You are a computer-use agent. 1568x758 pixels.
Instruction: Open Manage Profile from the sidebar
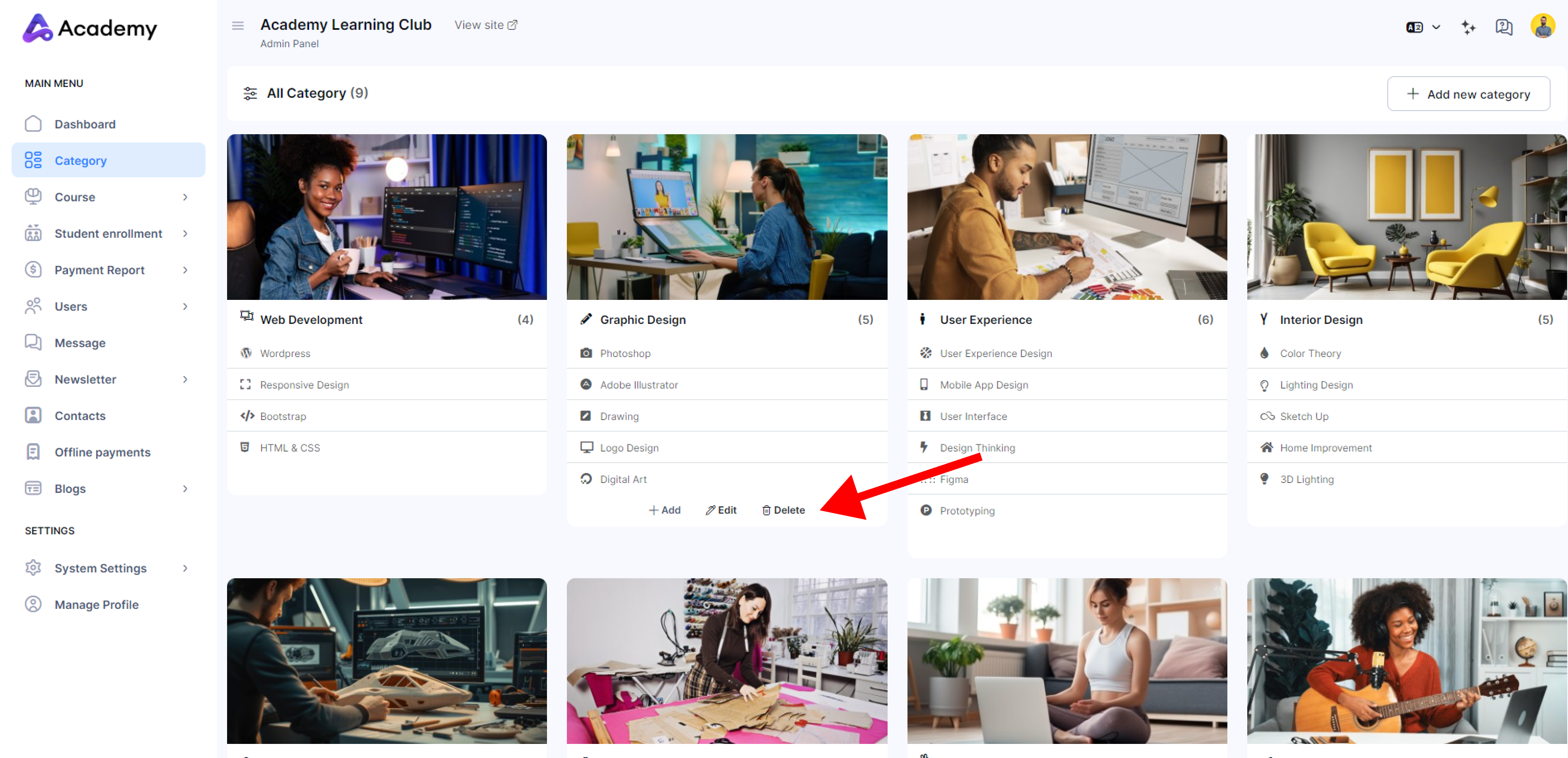(96, 604)
